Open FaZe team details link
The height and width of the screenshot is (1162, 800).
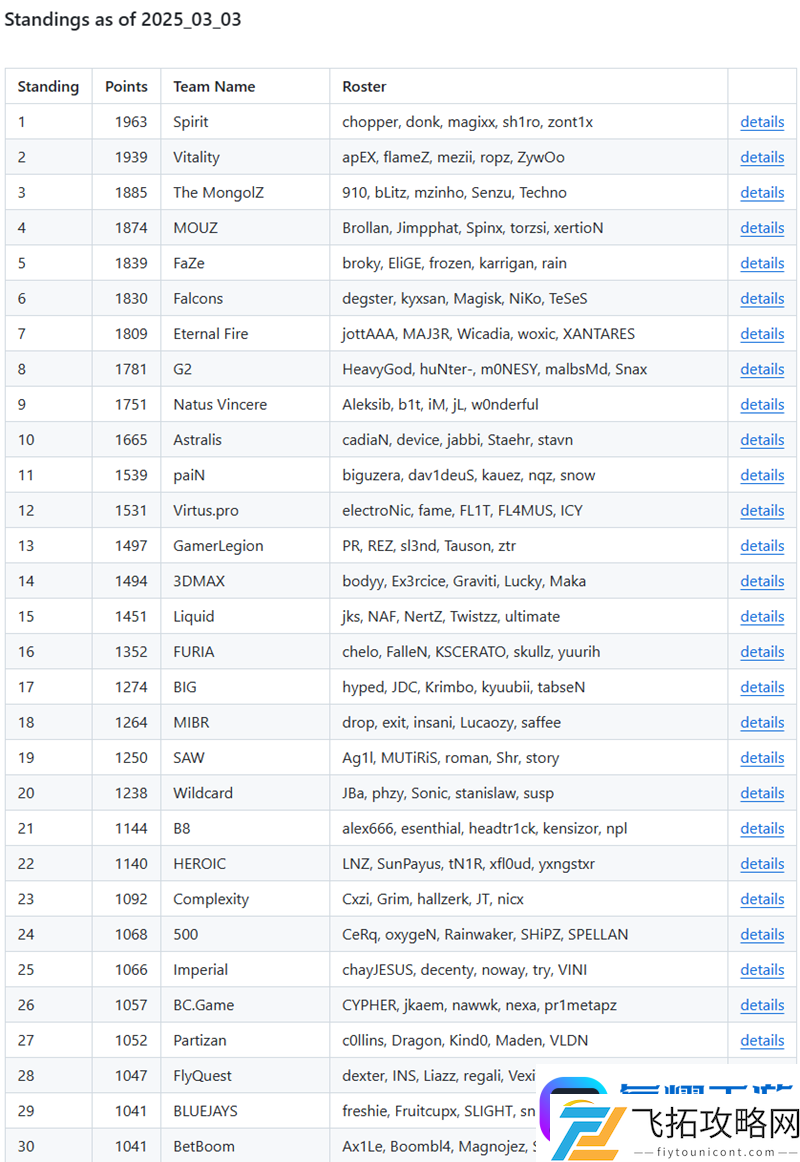(x=762, y=263)
